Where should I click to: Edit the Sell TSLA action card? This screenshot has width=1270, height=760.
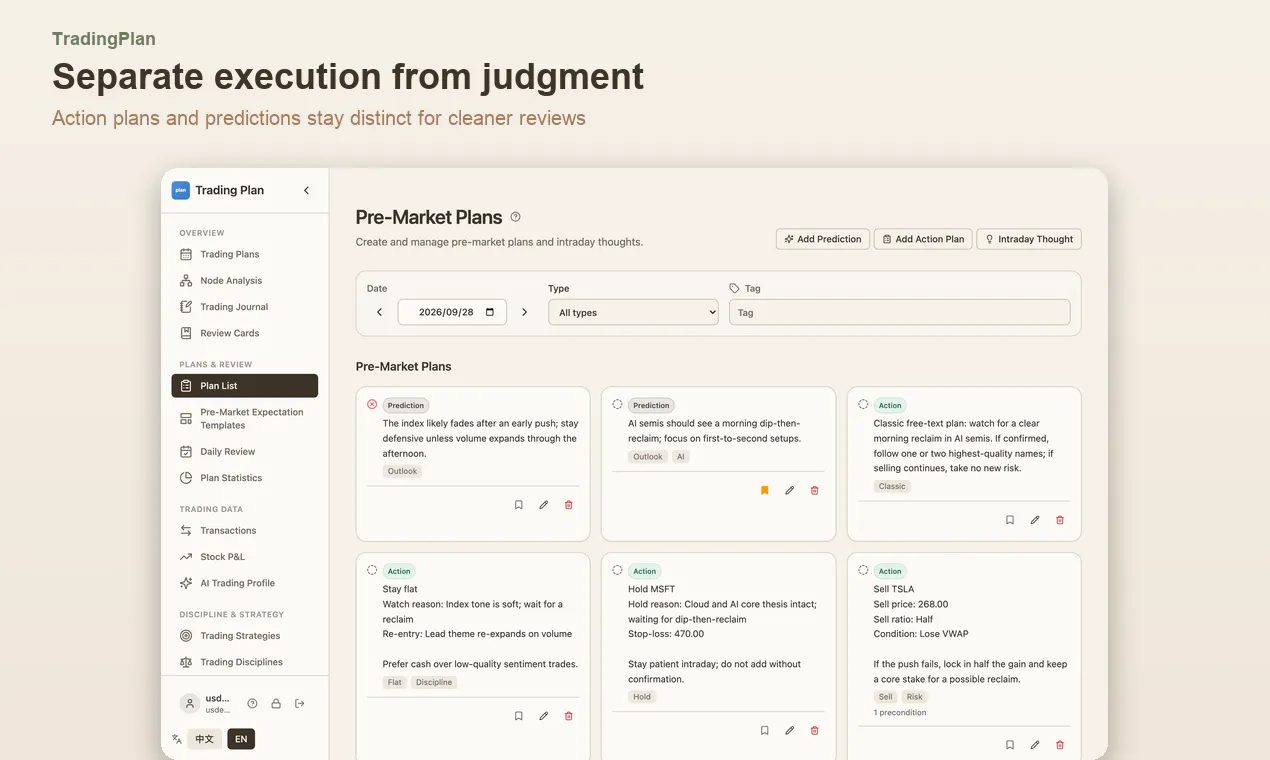tap(1035, 745)
